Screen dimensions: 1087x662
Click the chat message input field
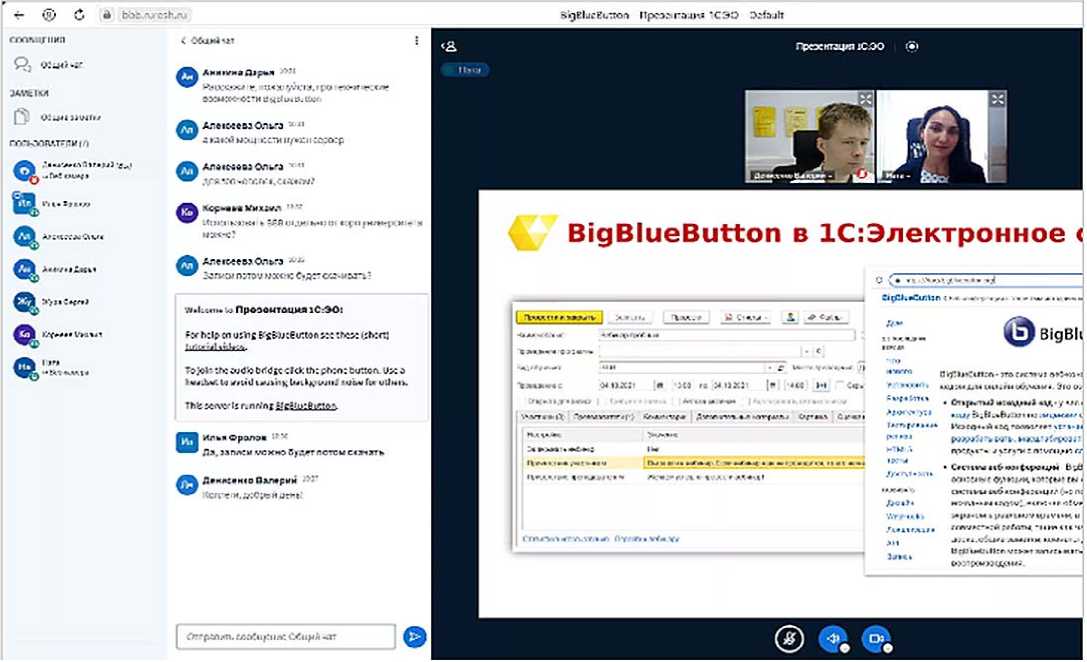point(285,637)
